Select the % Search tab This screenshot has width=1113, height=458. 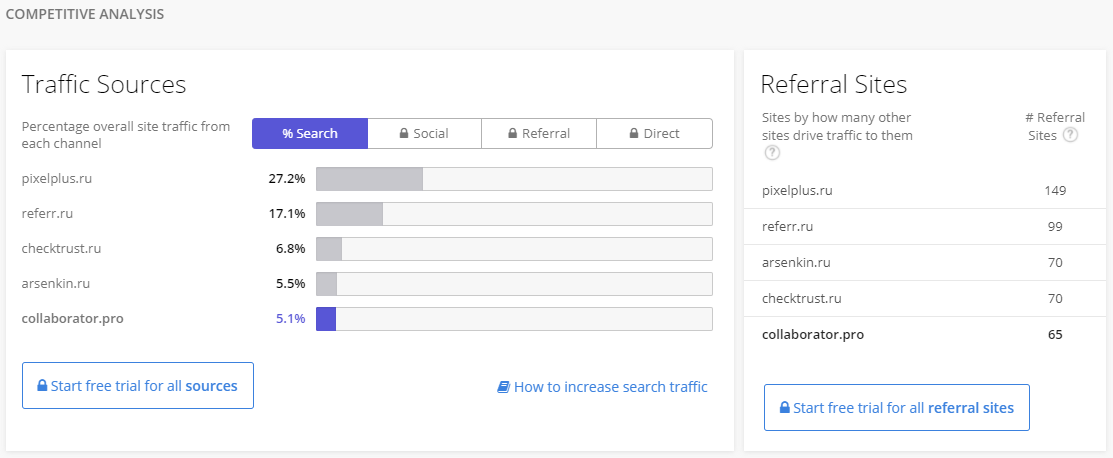pyautogui.click(x=310, y=134)
